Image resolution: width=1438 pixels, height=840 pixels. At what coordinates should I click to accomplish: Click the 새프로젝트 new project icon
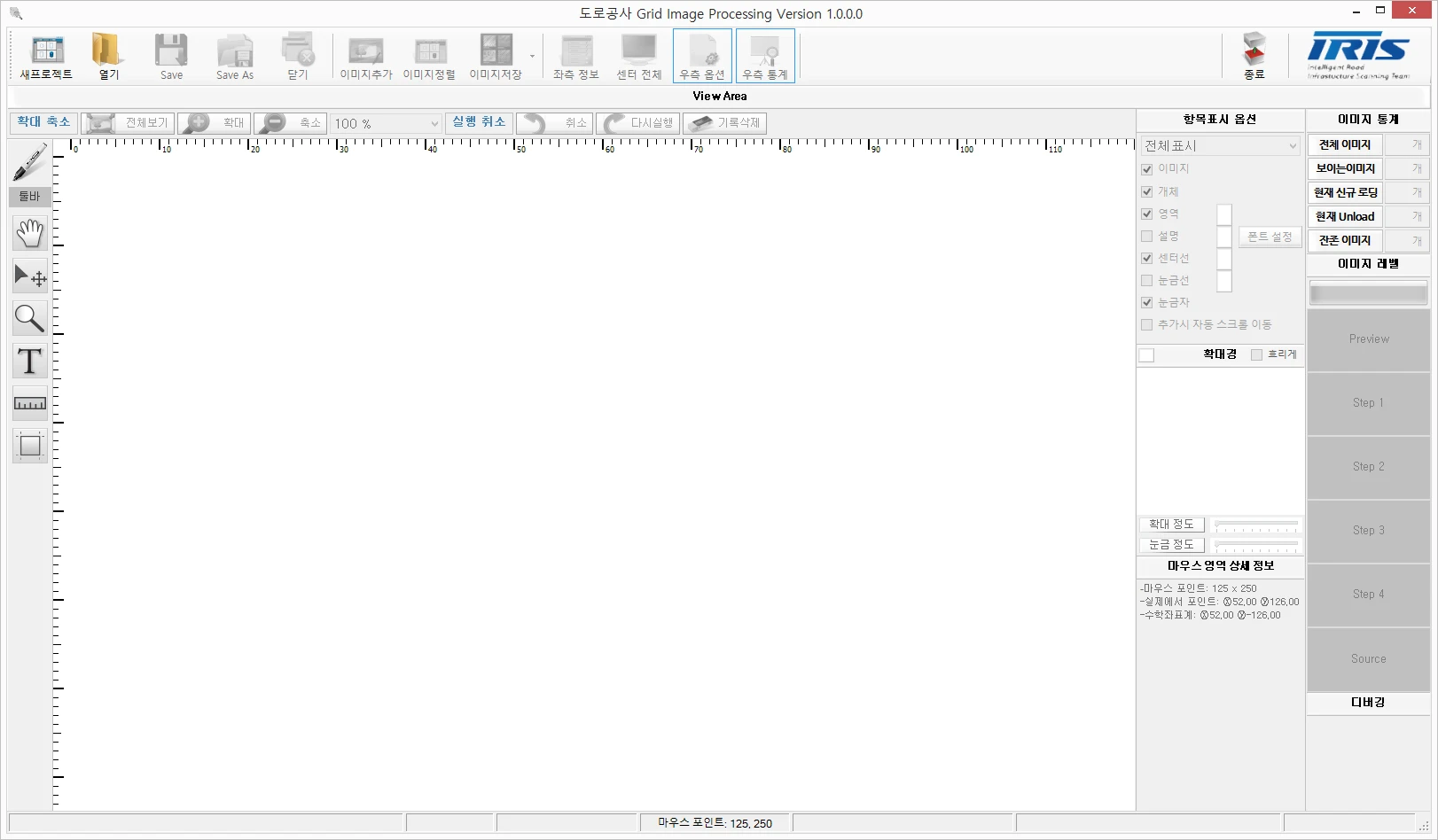tap(47, 56)
